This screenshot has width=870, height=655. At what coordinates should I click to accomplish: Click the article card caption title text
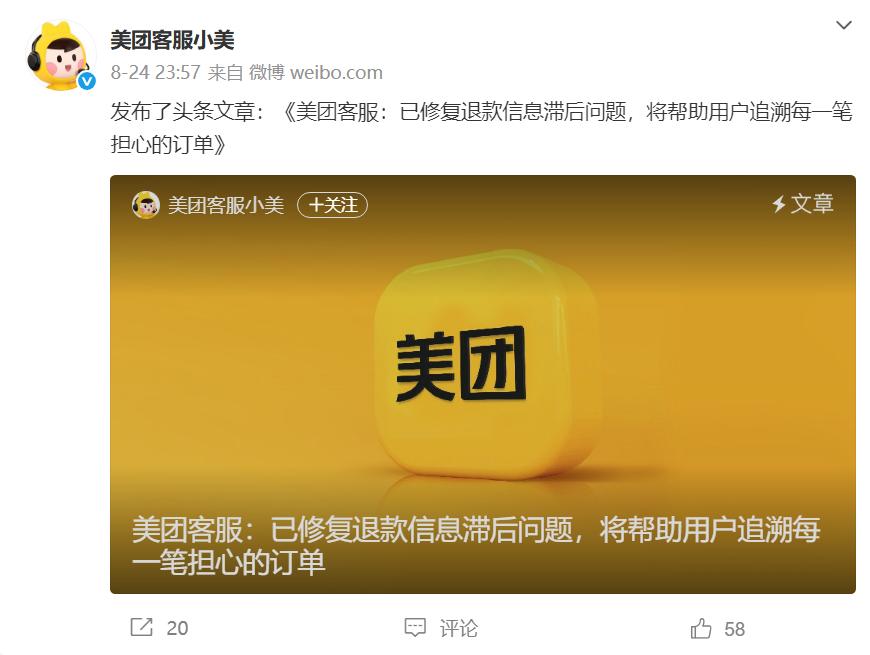(x=476, y=546)
